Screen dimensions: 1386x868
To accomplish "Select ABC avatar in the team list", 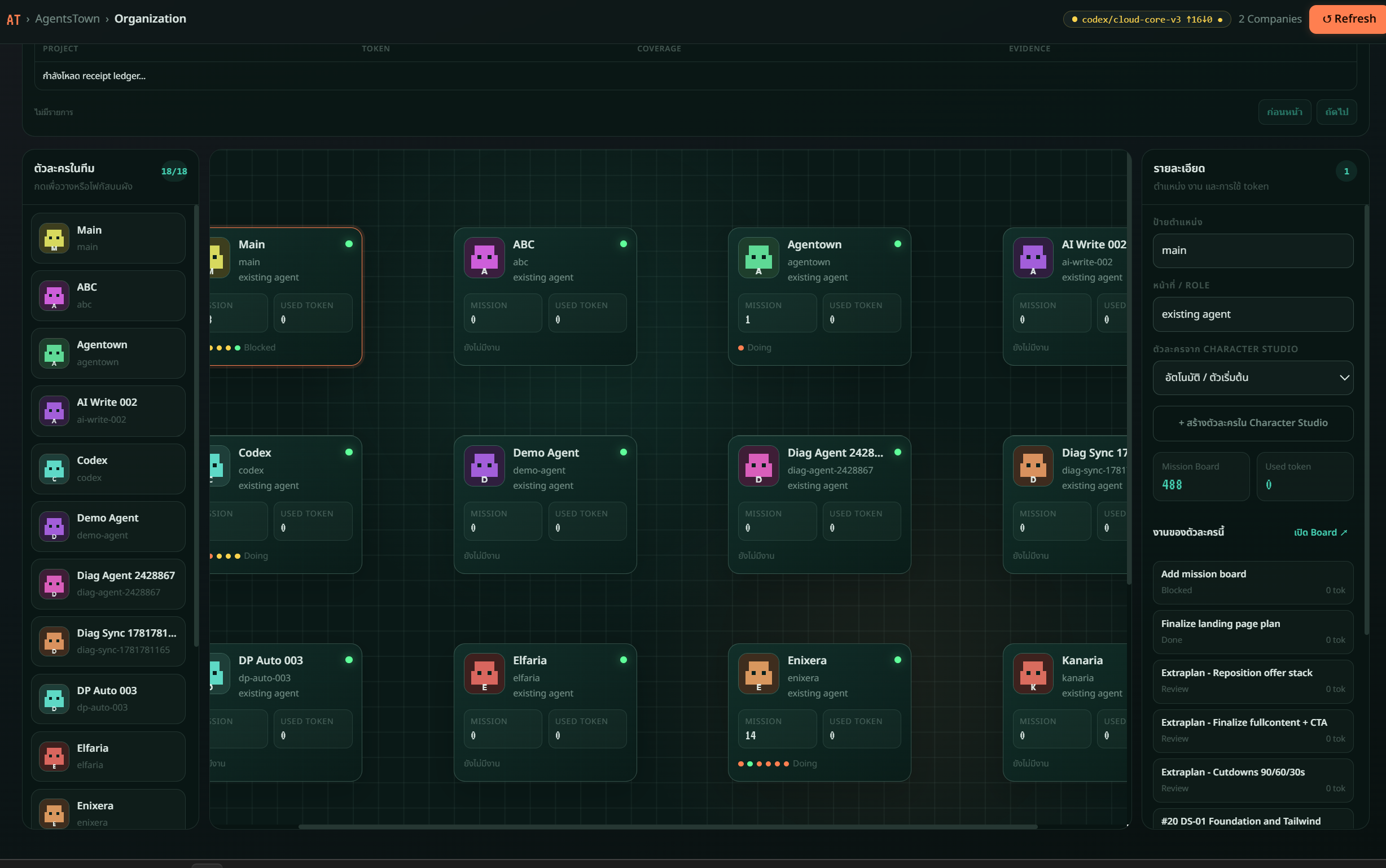I will click(54, 296).
